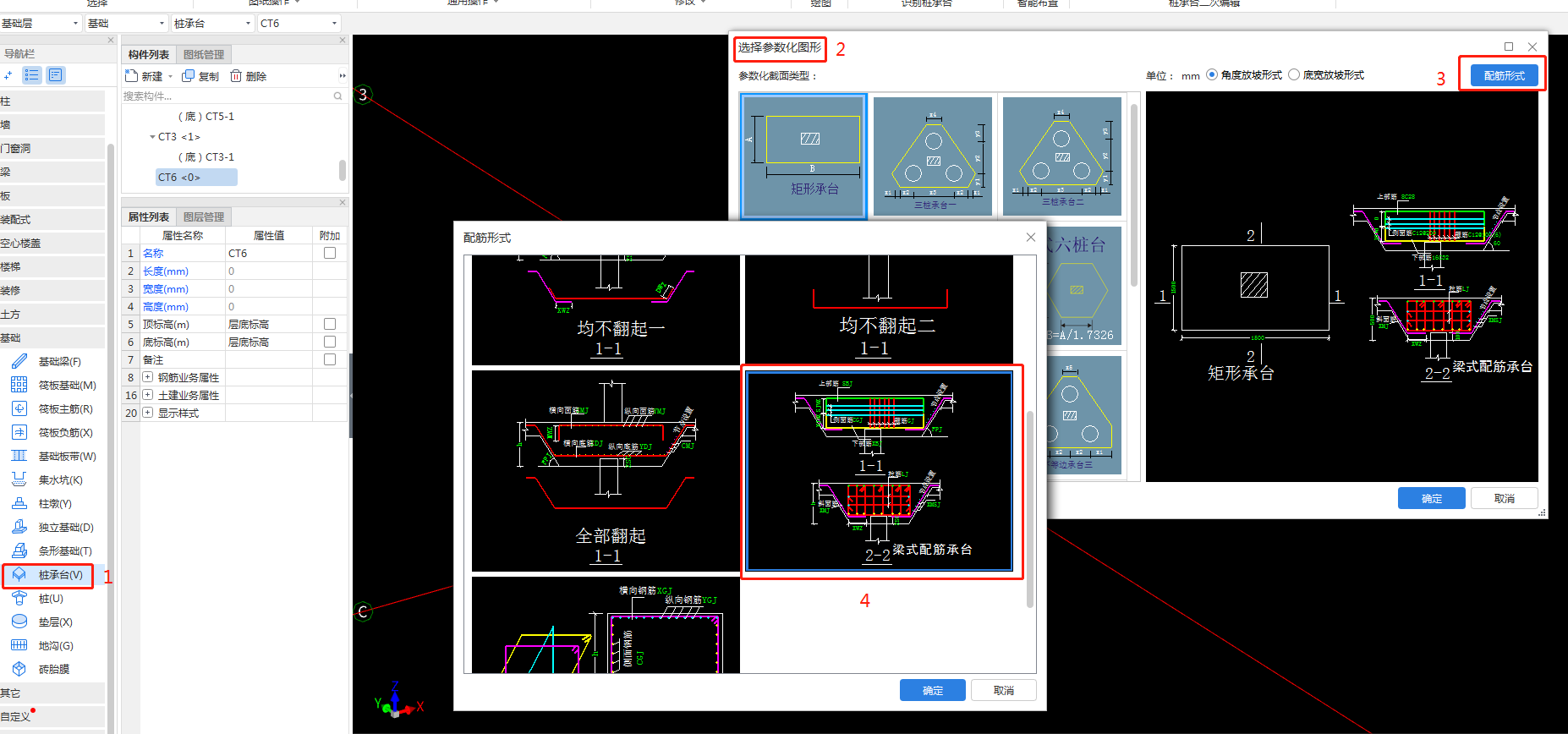
Task: Close the component list panel
Action: tap(343, 40)
